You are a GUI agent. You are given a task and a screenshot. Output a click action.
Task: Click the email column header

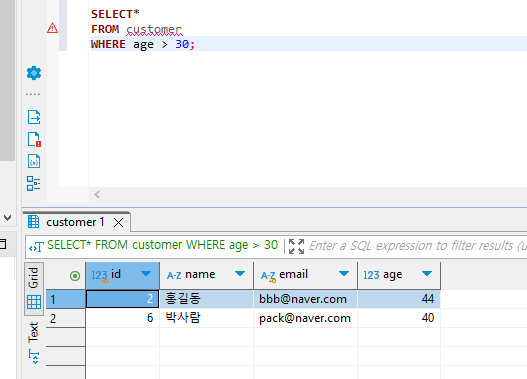[x=306, y=276]
